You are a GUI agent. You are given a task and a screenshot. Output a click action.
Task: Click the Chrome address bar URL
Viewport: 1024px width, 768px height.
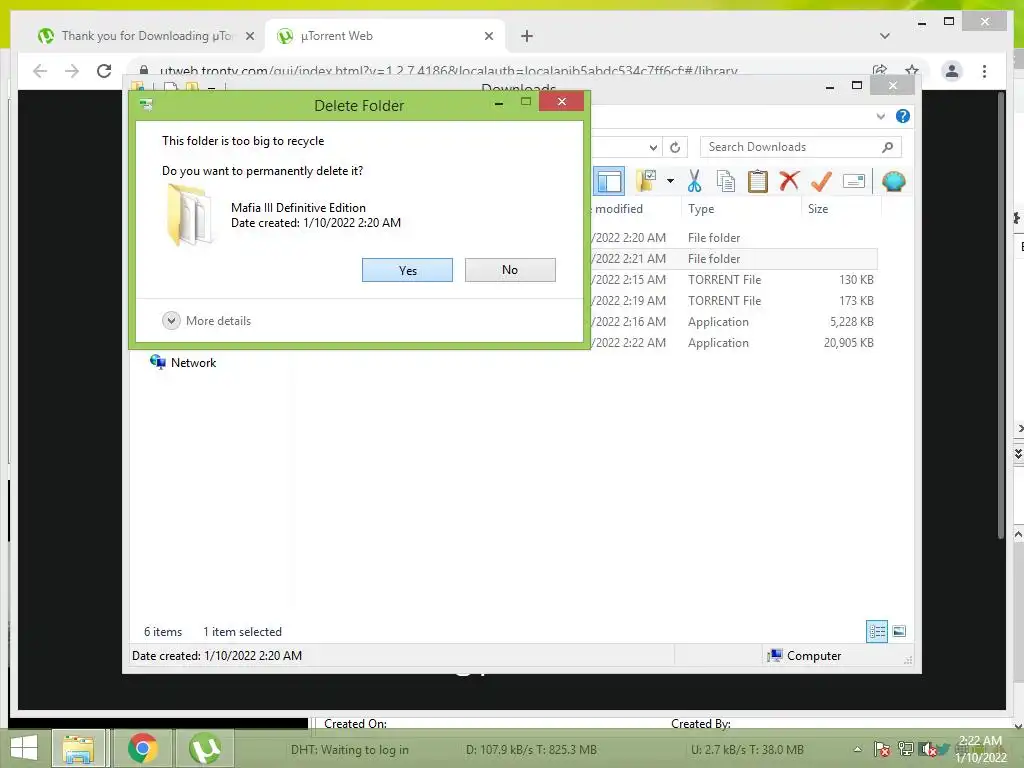tap(448, 71)
